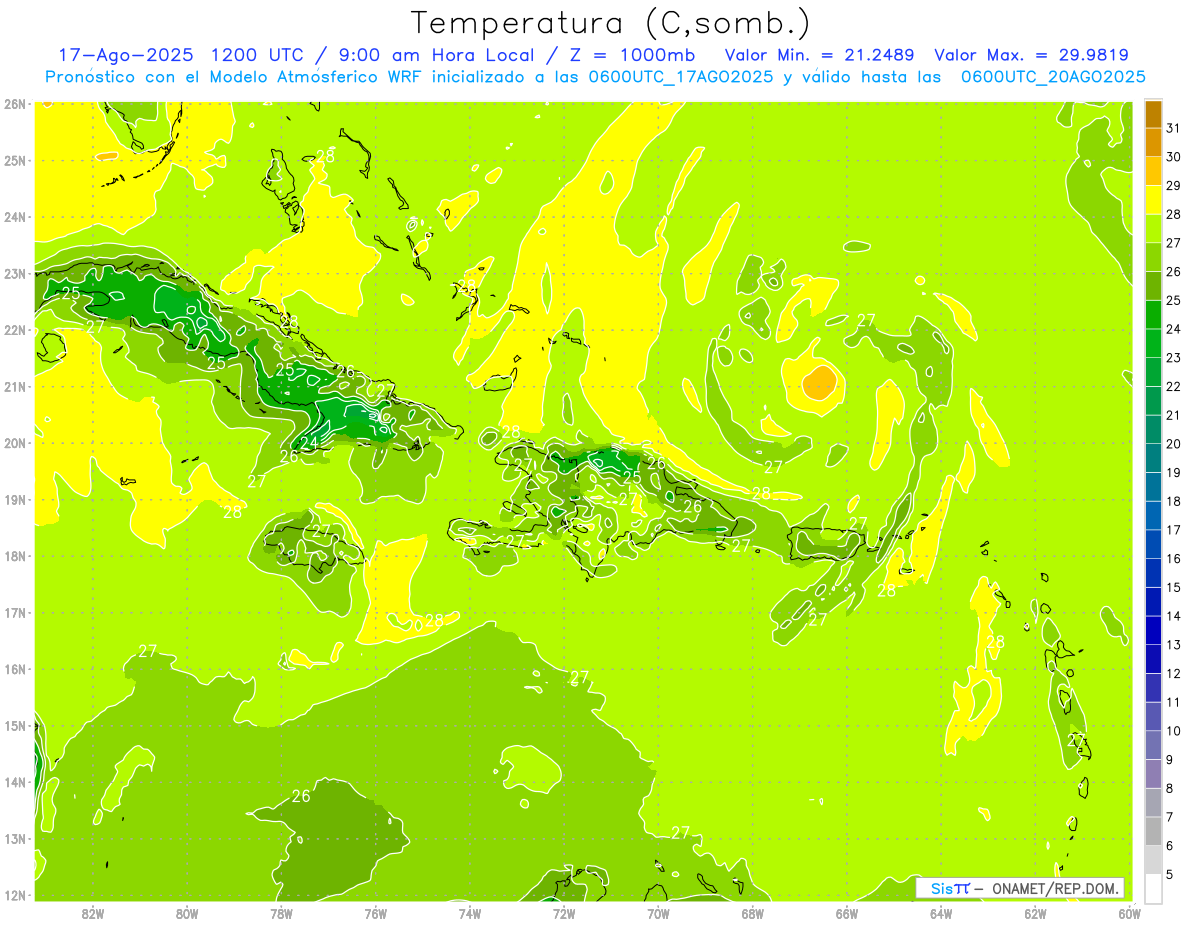Pick the dark orange swatch above 31

click(x=1153, y=114)
